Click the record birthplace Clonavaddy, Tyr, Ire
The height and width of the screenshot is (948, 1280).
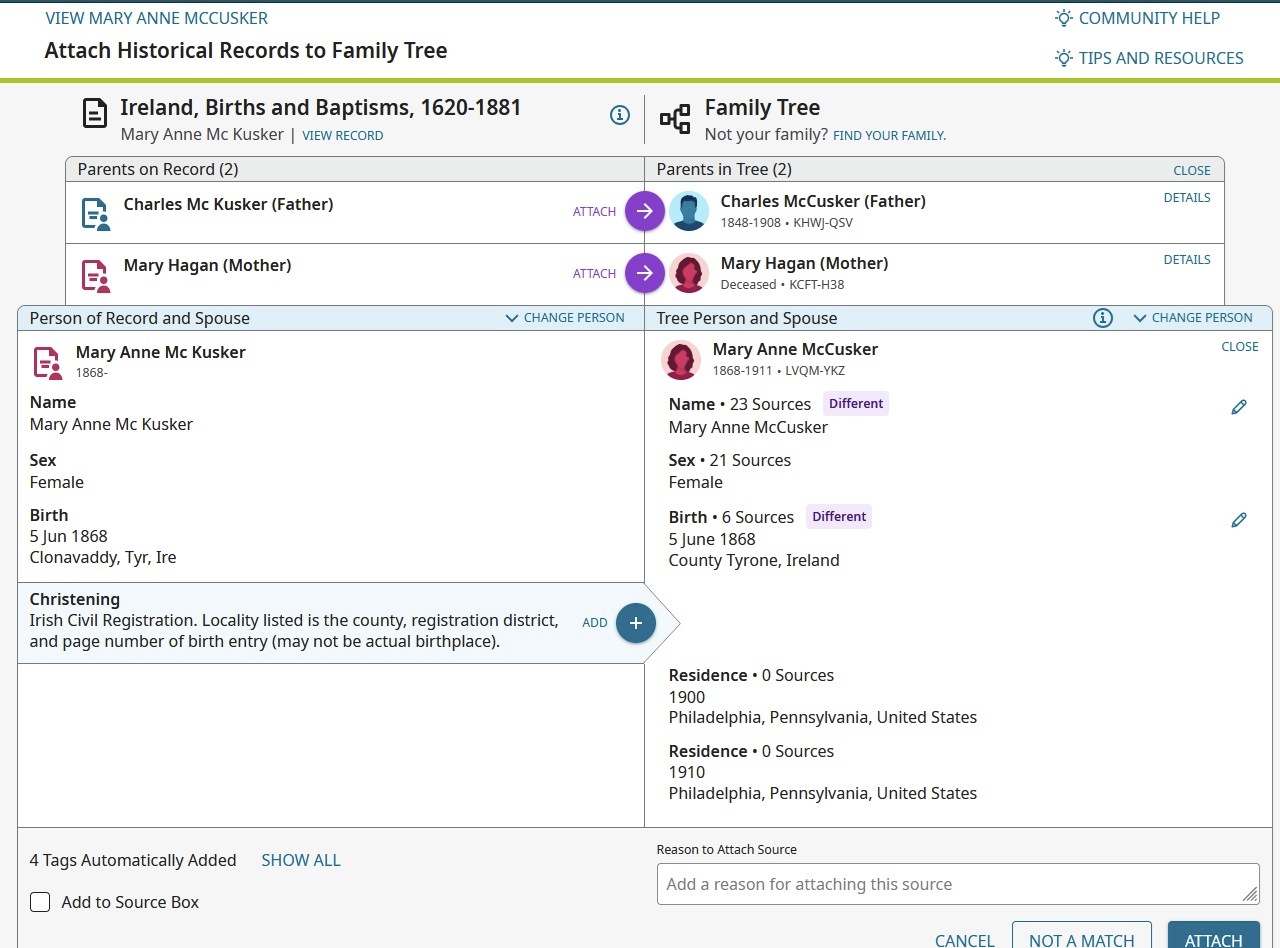coord(103,557)
